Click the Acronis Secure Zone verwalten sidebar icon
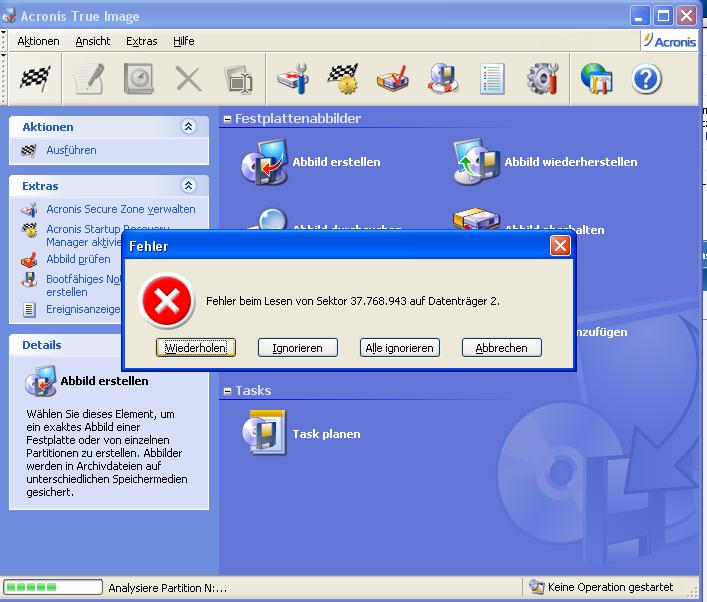 coord(29,210)
